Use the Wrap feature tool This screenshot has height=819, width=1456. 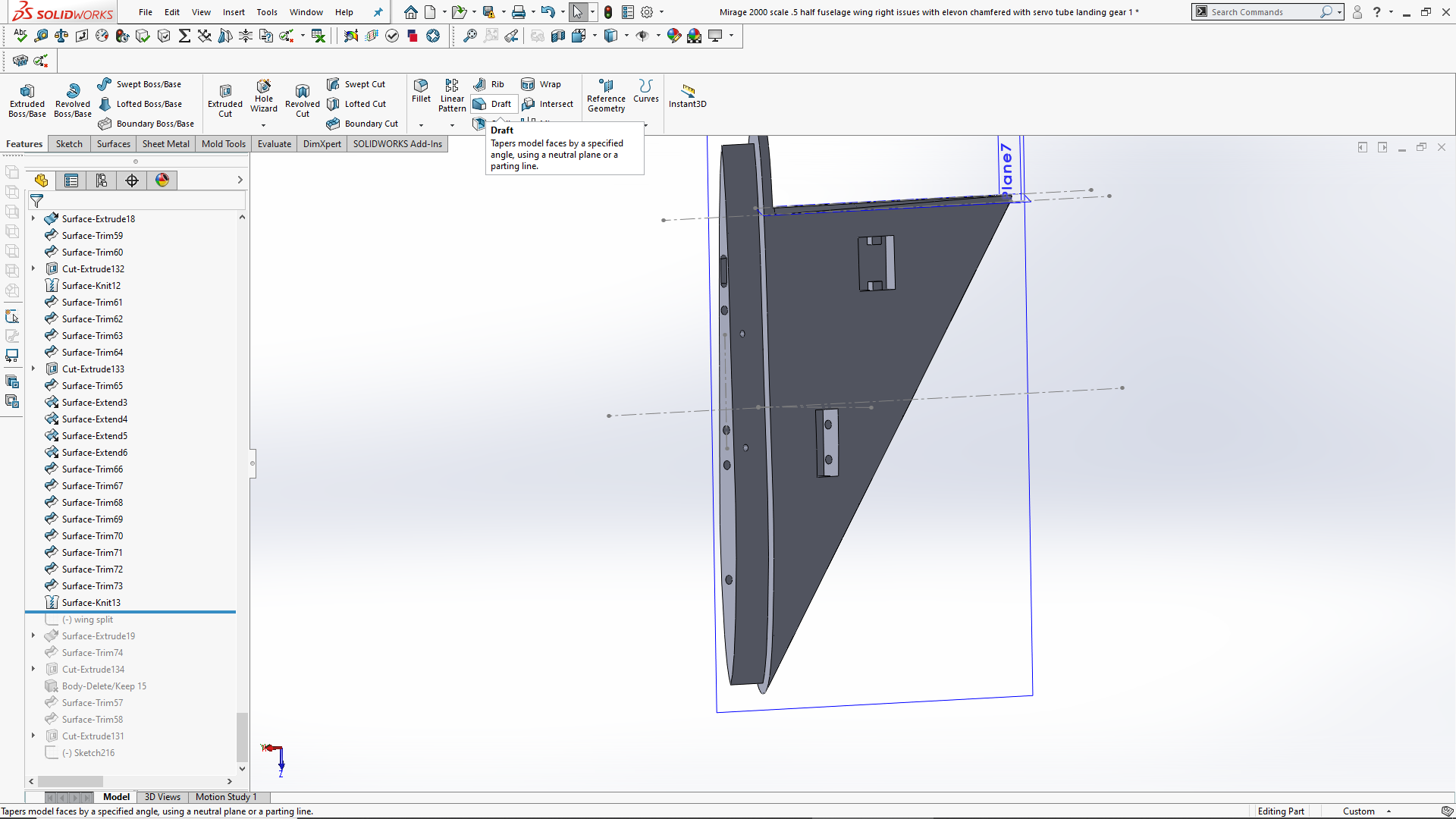click(x=541, y=84)
